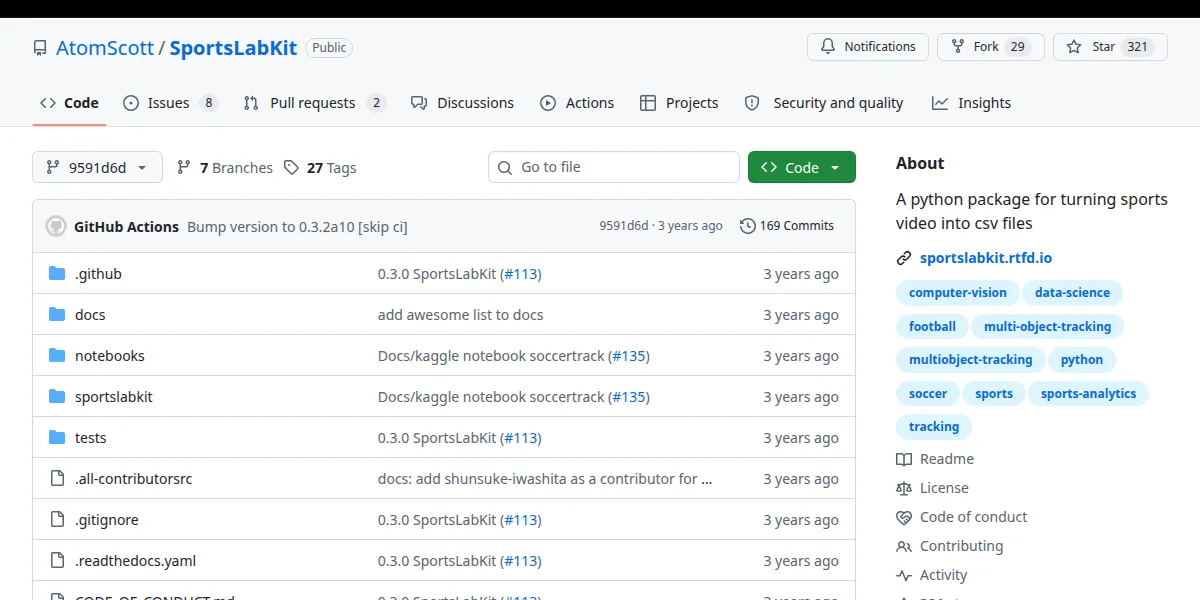Click the multi-object-tracking topic tag
Image resolution: width=1200 pixels, height=600 pixels.
click(1048, 326)
